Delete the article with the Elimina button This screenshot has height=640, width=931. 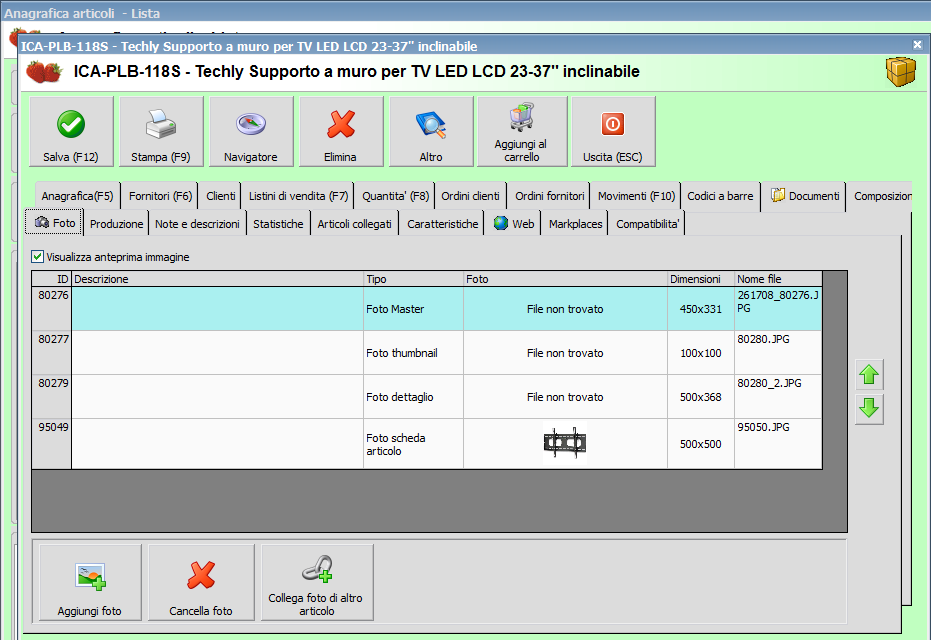tap(341, 131)
